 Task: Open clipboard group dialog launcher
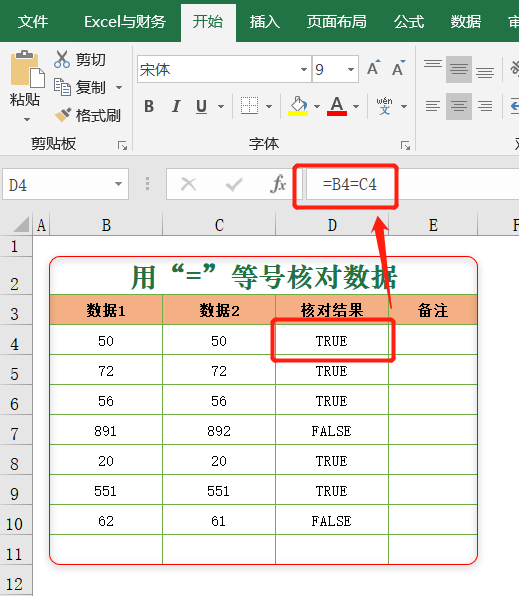coord(122,146)
